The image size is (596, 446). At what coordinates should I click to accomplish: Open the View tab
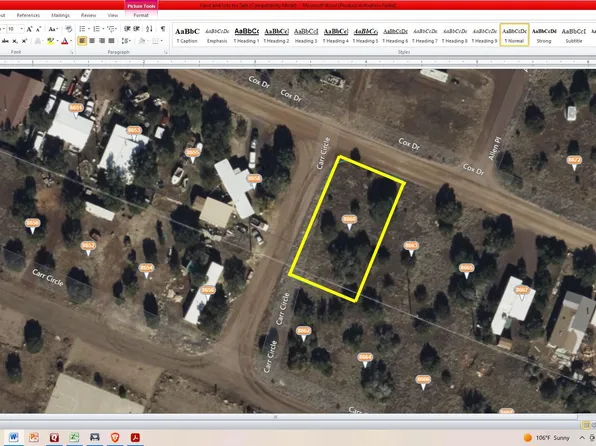pos(113,15)
